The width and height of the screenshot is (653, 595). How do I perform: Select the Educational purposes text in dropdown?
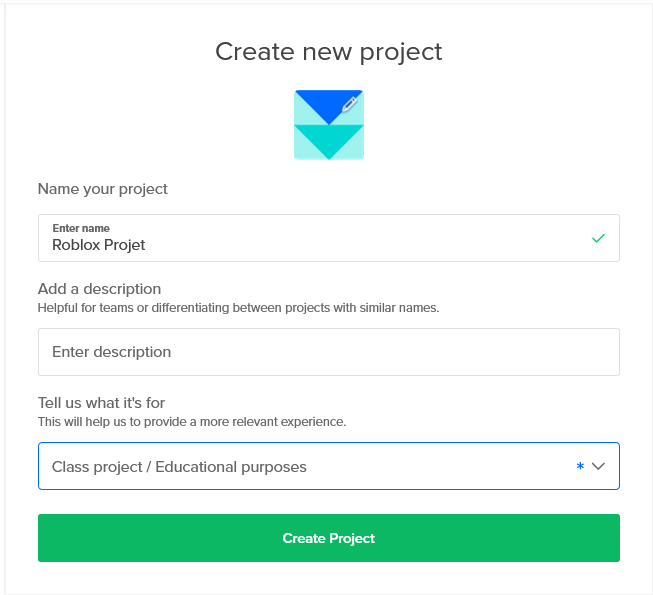pyautogui.click(x=231, y=467)
